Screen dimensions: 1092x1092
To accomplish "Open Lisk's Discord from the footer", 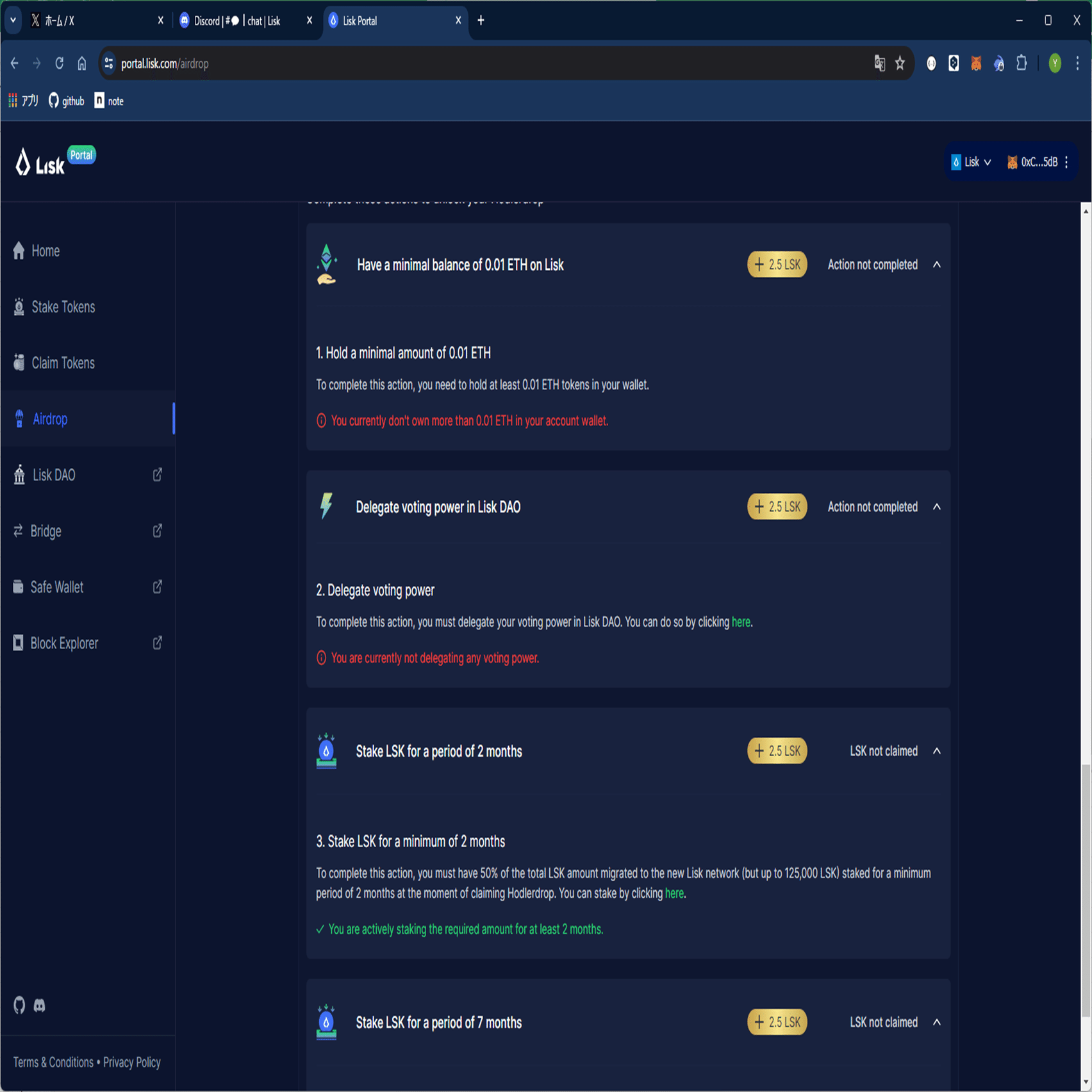I will (40, 1005).
